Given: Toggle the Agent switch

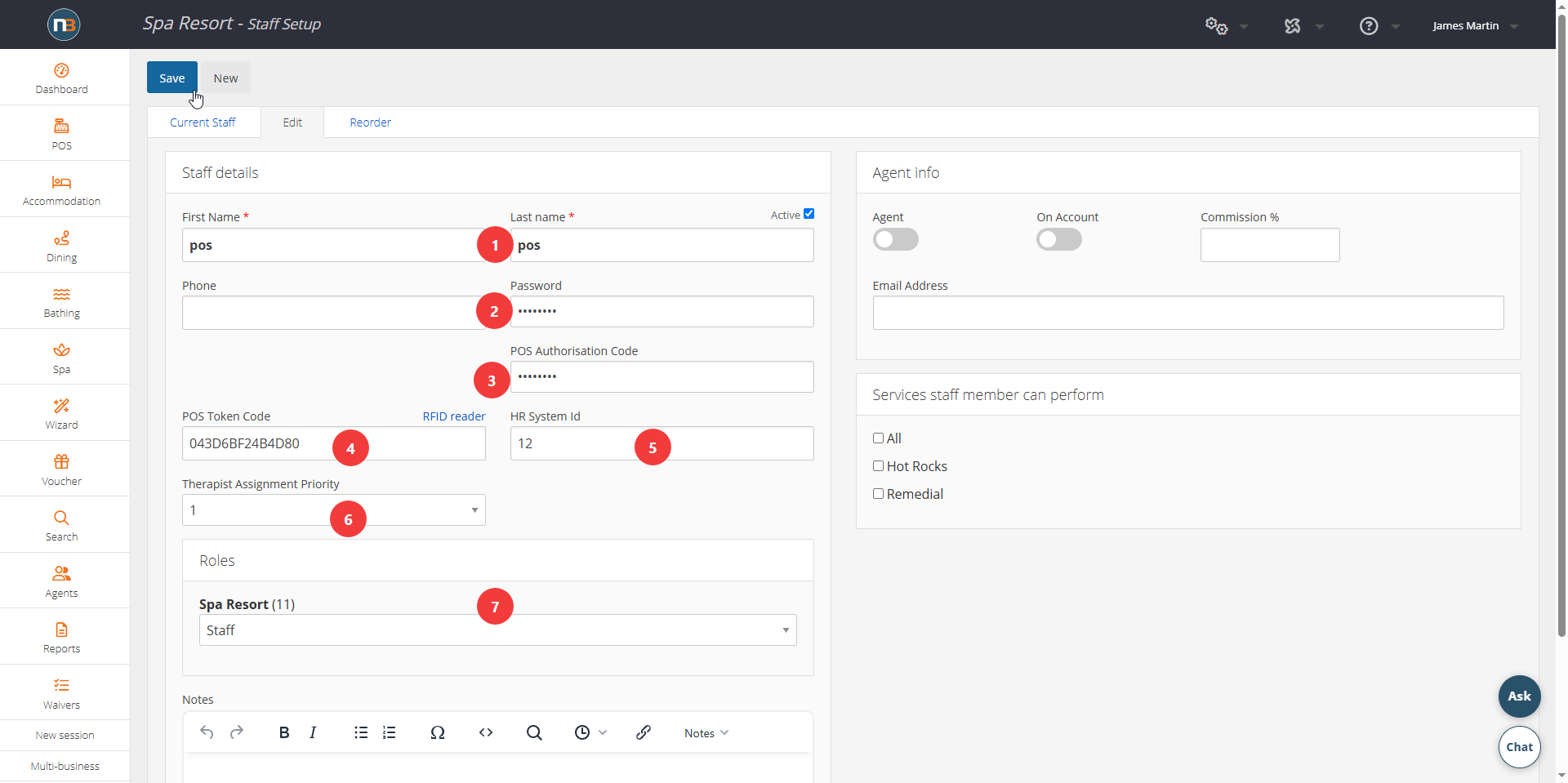Looking at the screenshot, I should tap(895, 239).
